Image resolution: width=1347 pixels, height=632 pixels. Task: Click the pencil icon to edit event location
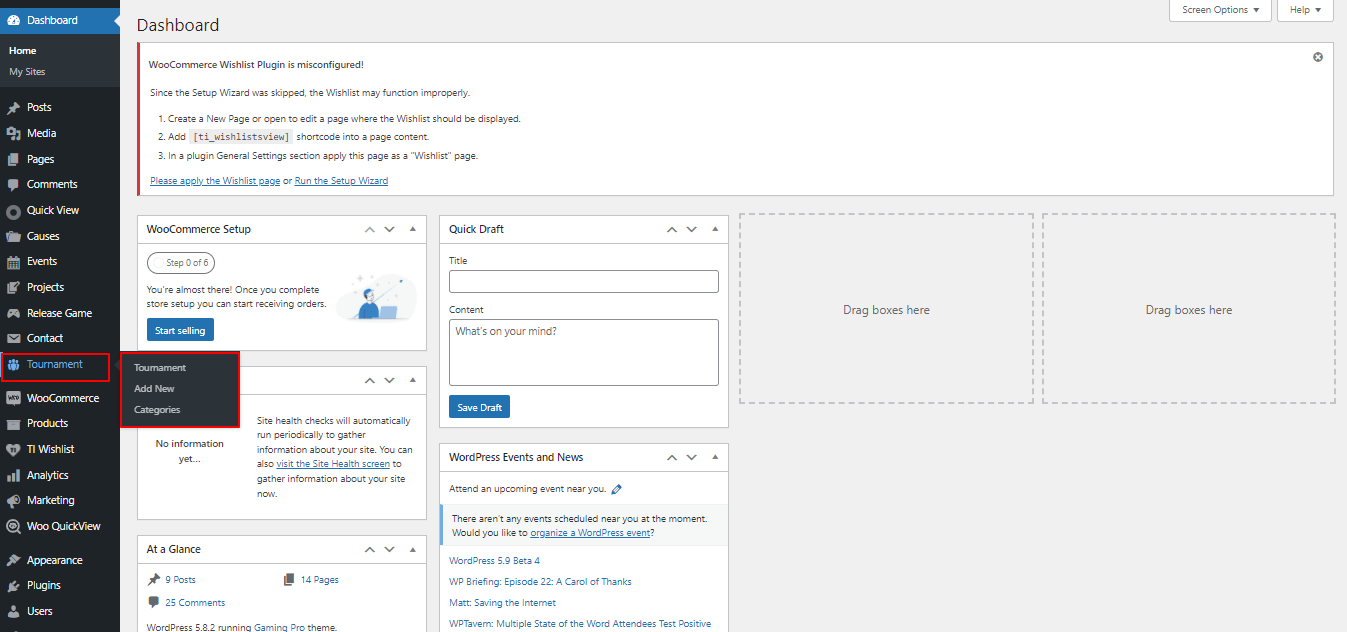pos(617,489)
